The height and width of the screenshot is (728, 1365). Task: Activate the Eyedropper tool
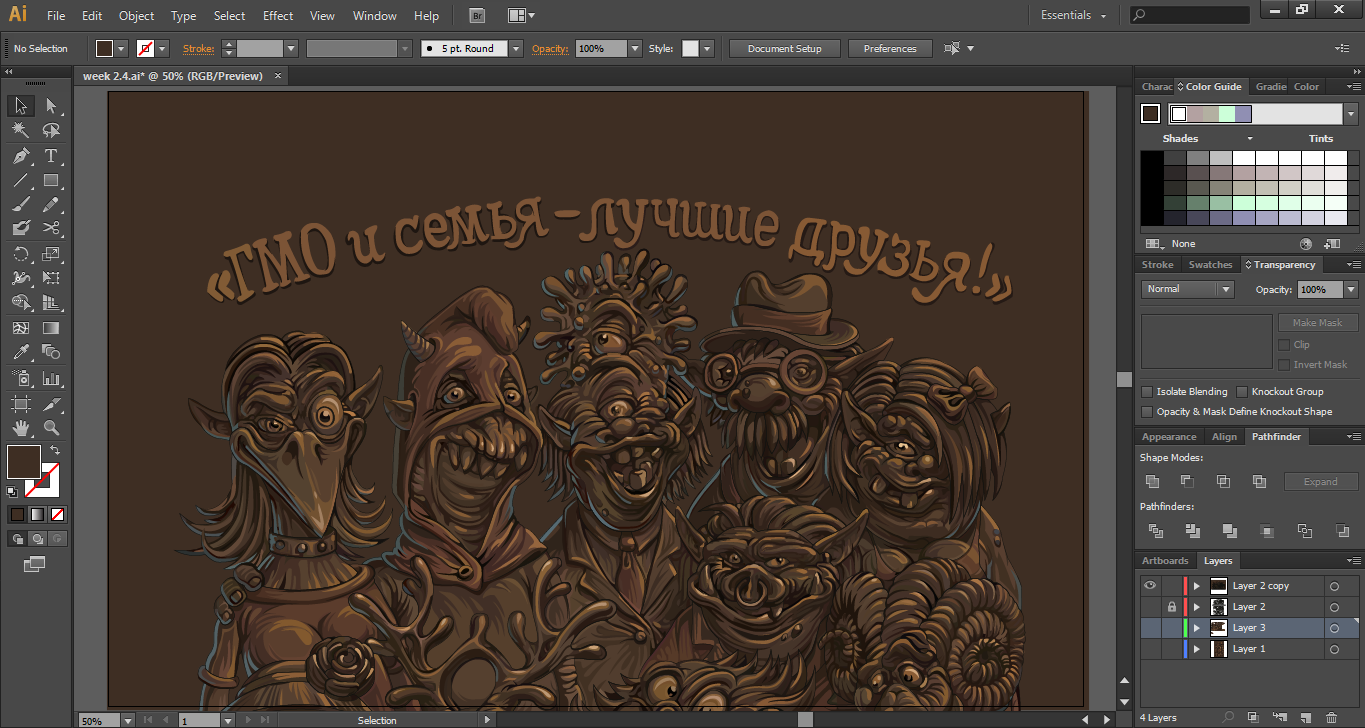point(21,352)
